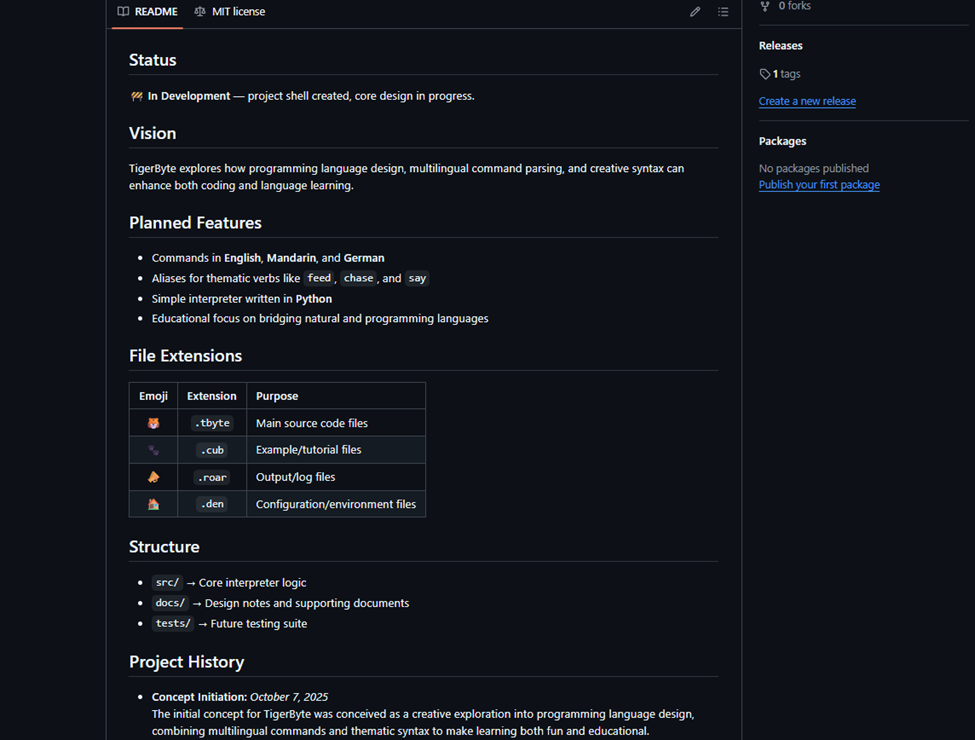975x740 pixels.
Task: Click the house emoji in .den row
Action: [153, 504]
